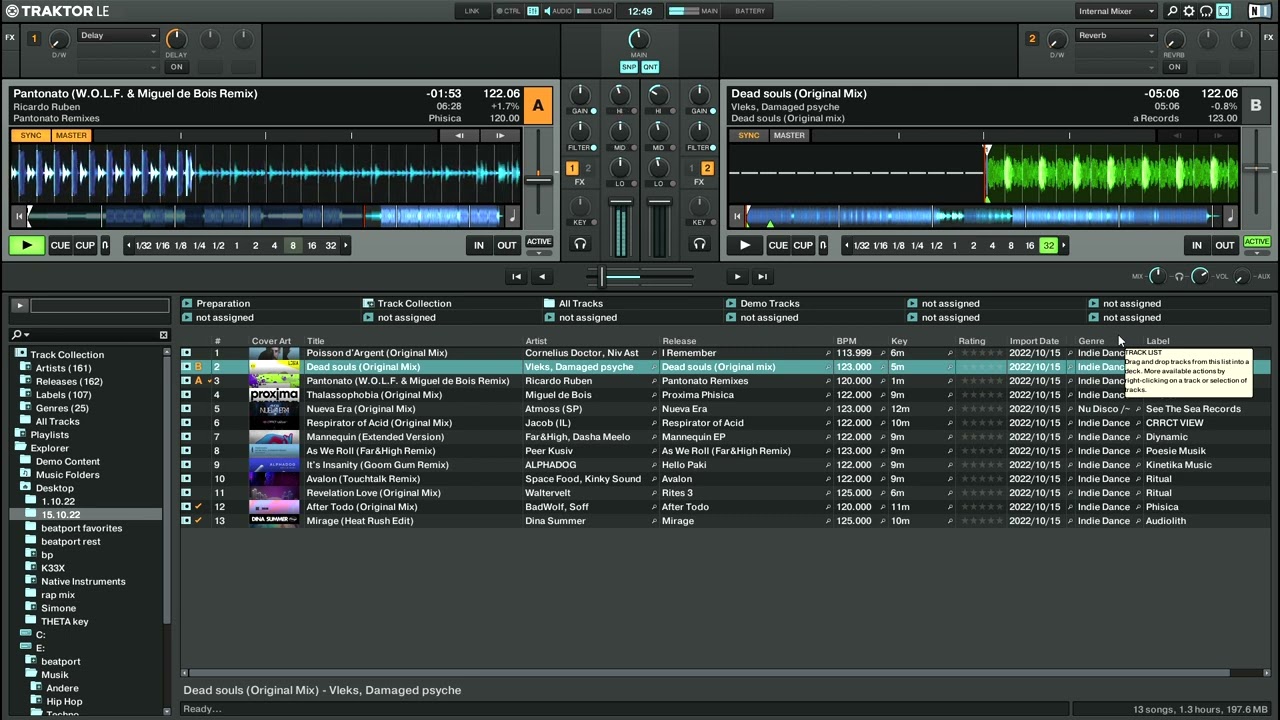Open the Reverb effect dropdown

click(1116, 36)
